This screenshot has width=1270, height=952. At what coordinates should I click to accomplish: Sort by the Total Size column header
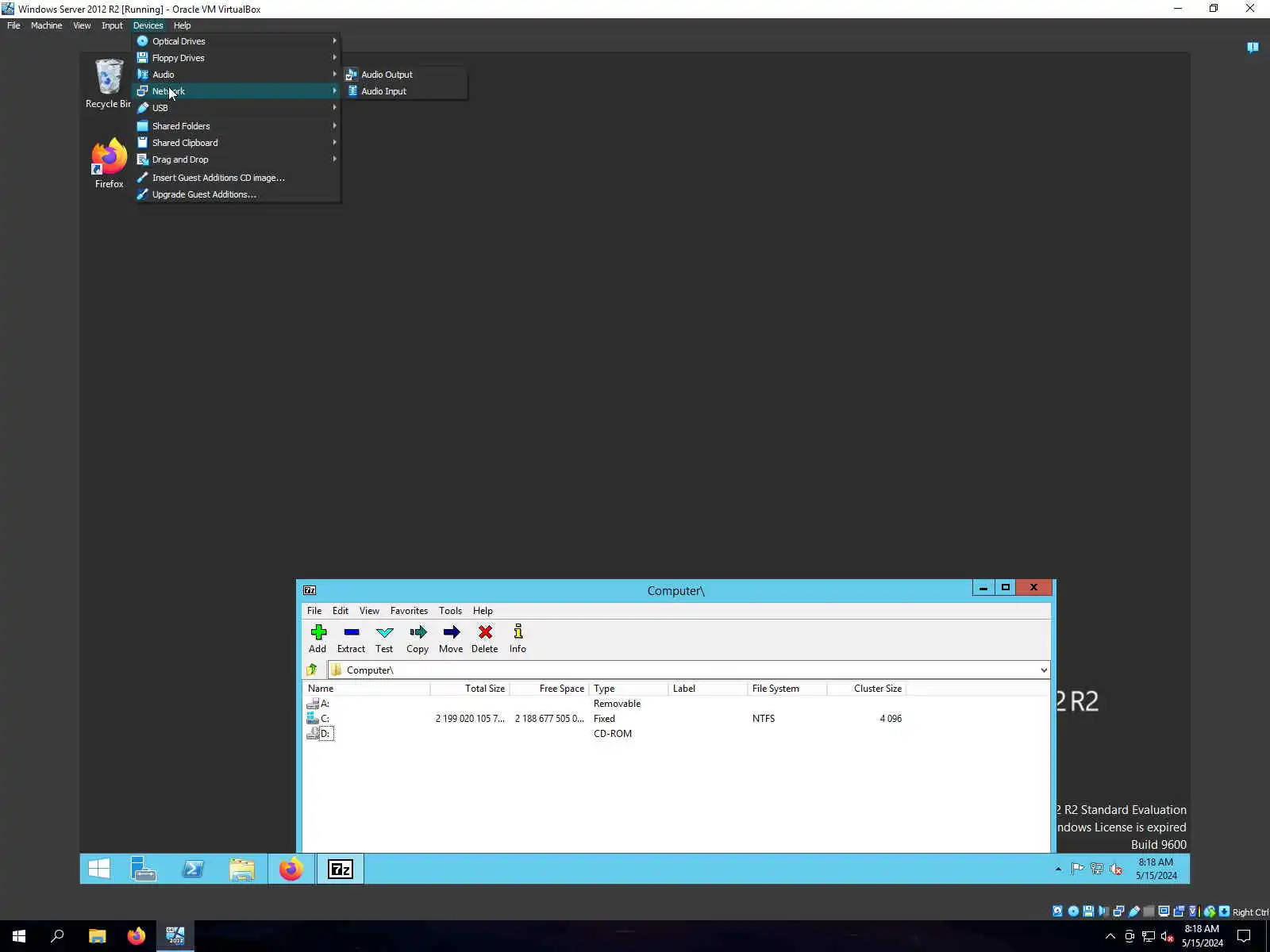pos(470,689)
